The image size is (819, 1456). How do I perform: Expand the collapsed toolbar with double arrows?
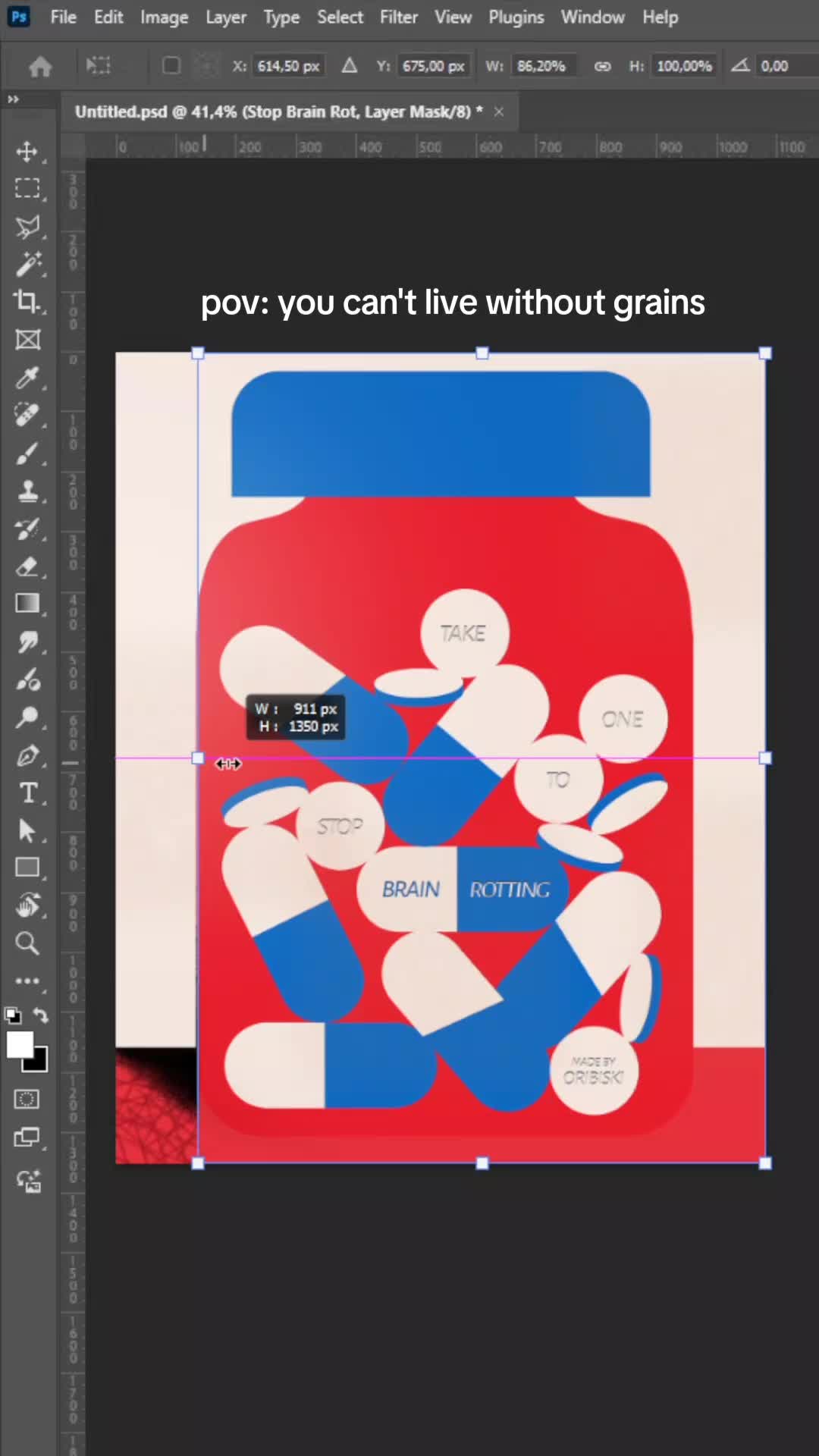coord(13,99)
